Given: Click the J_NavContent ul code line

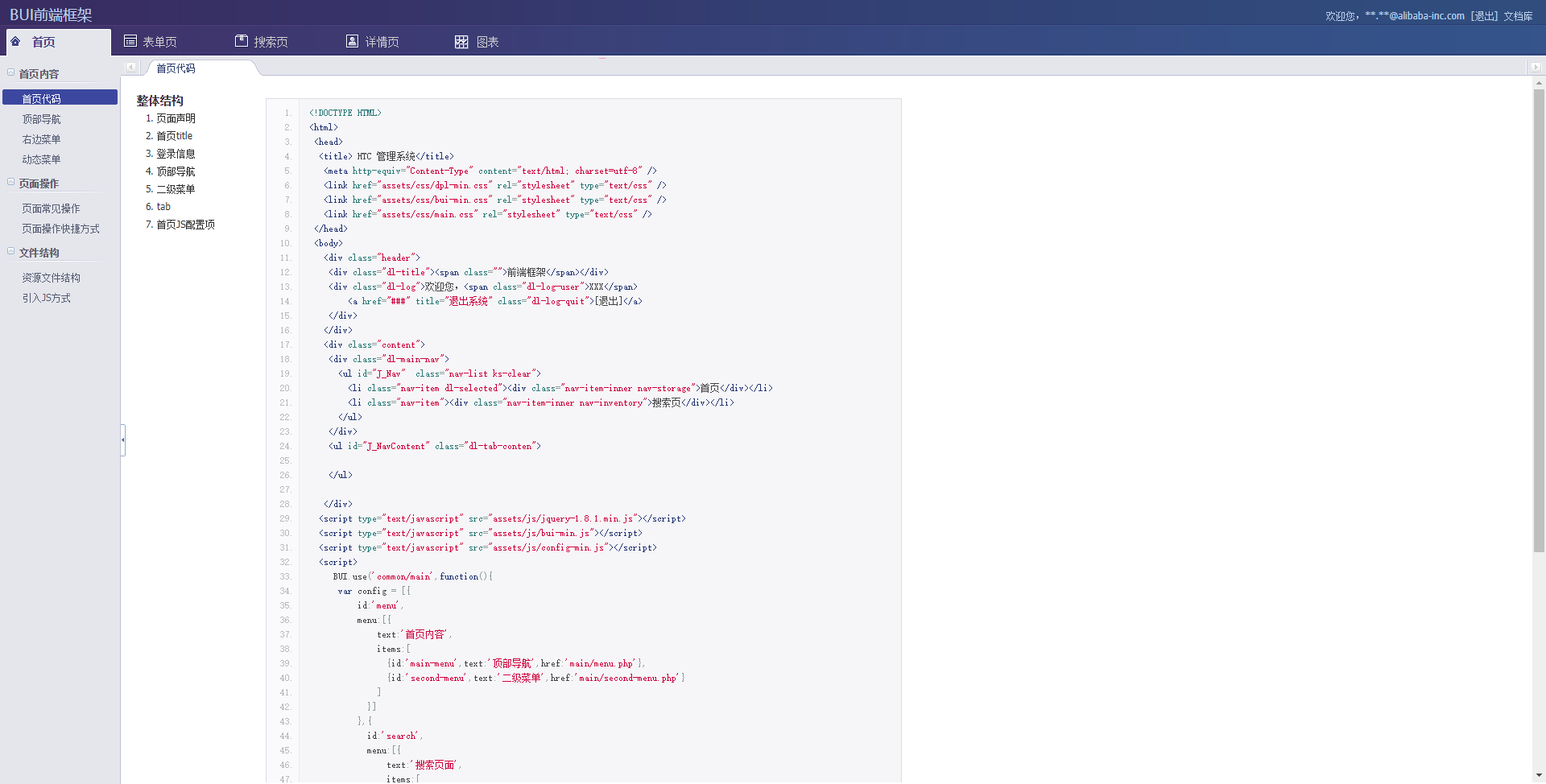Looking at the screenshot, I should coord(435,446).
